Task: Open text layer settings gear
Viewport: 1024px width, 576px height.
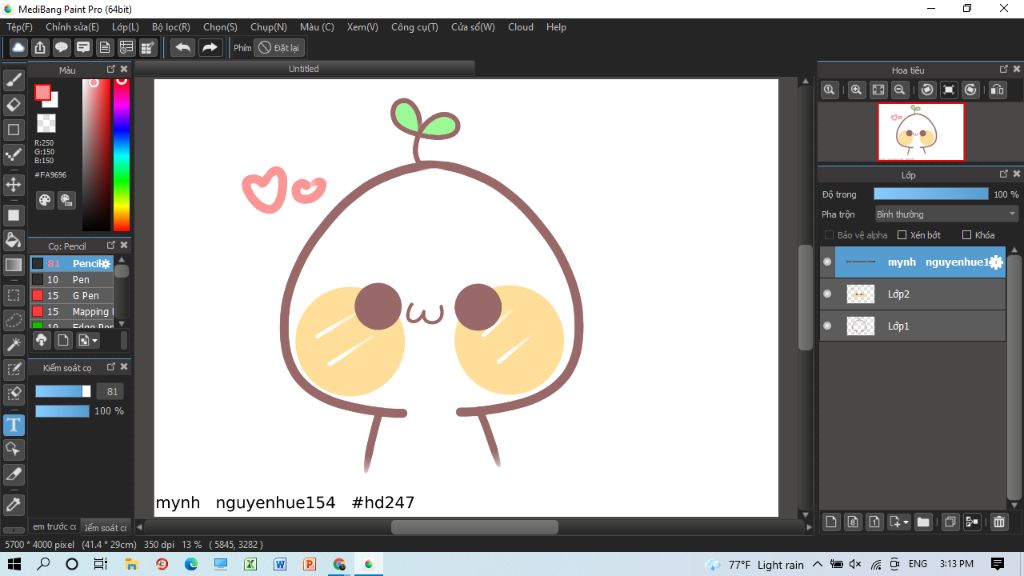Action: tap(995, 262)
